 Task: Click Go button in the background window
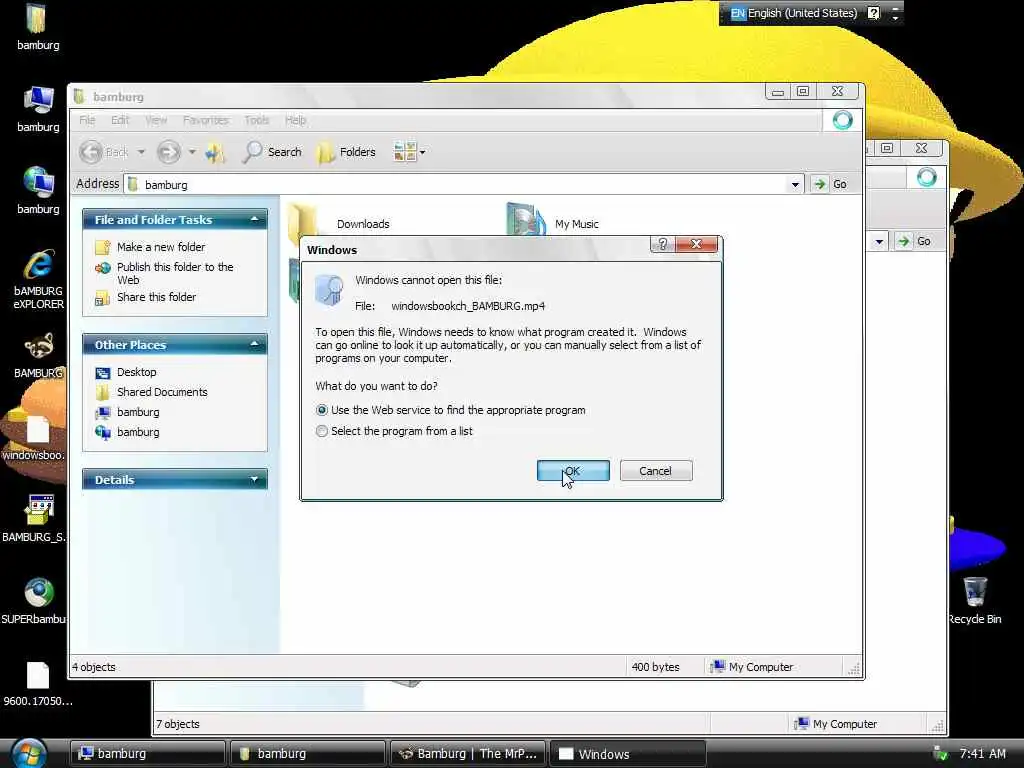[x=914, y=242]
